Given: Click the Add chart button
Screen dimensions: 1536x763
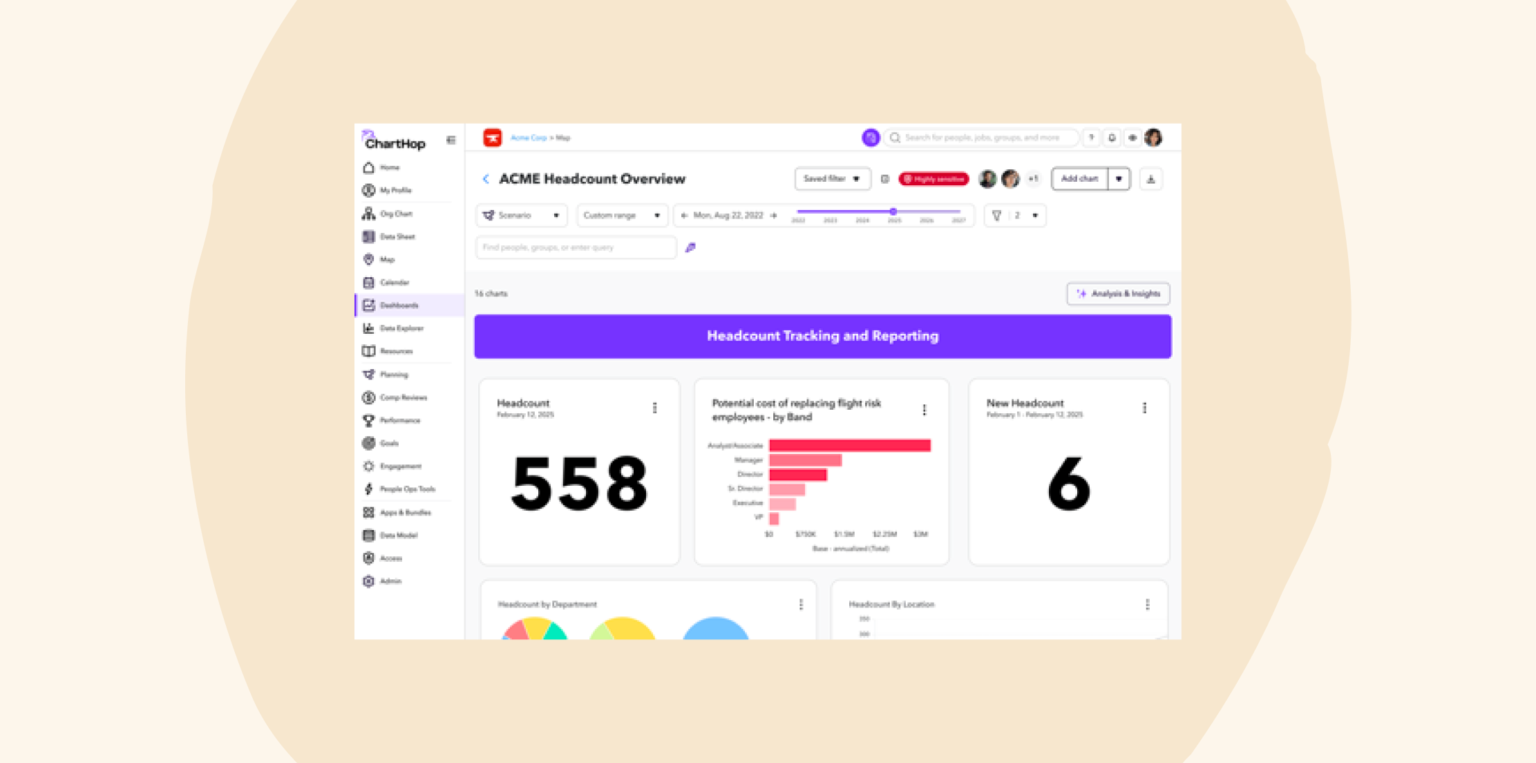Looking at the screenshot, I should 1080,179.
